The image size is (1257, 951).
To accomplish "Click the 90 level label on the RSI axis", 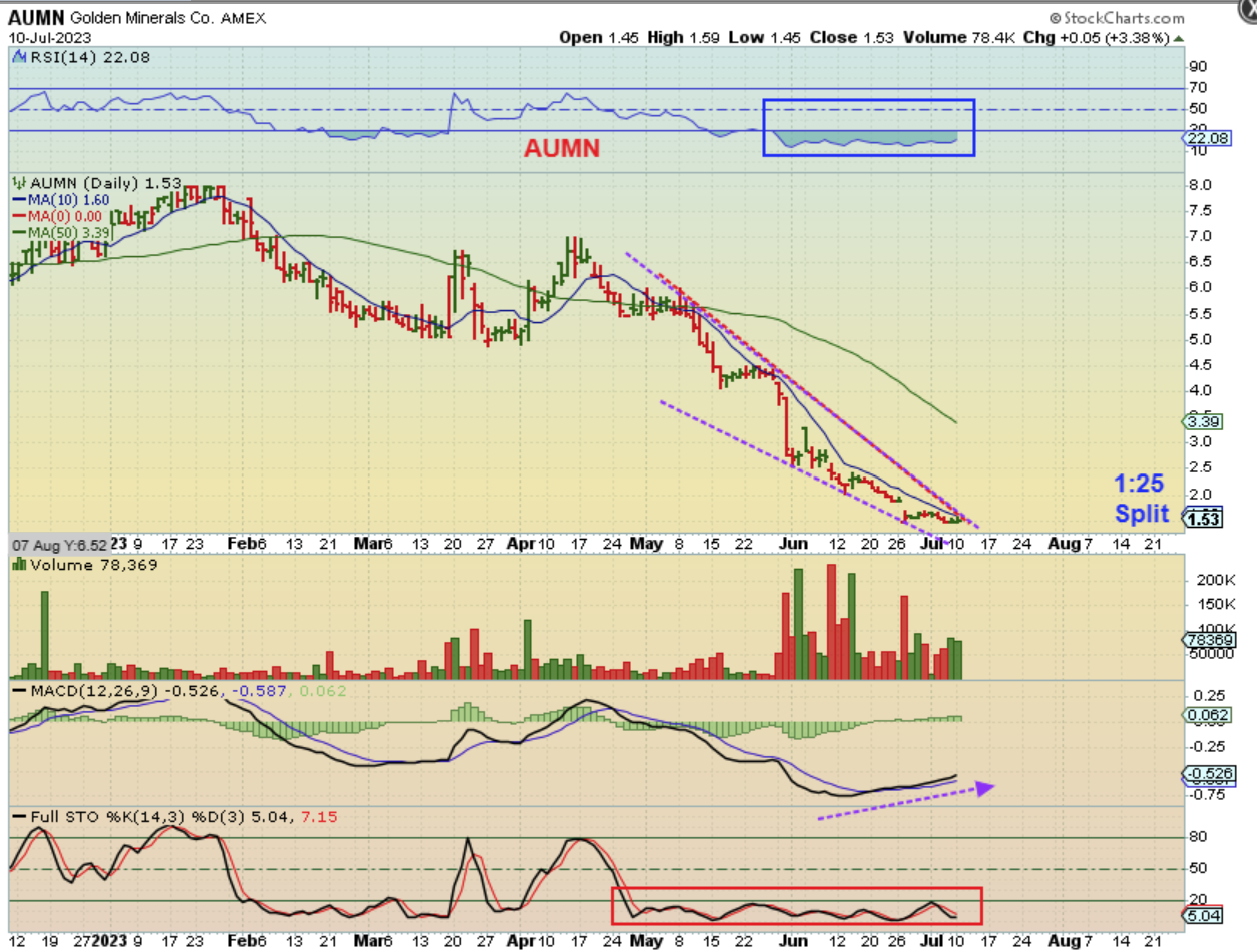I will pyautogui.click(x=1199, y=66).
